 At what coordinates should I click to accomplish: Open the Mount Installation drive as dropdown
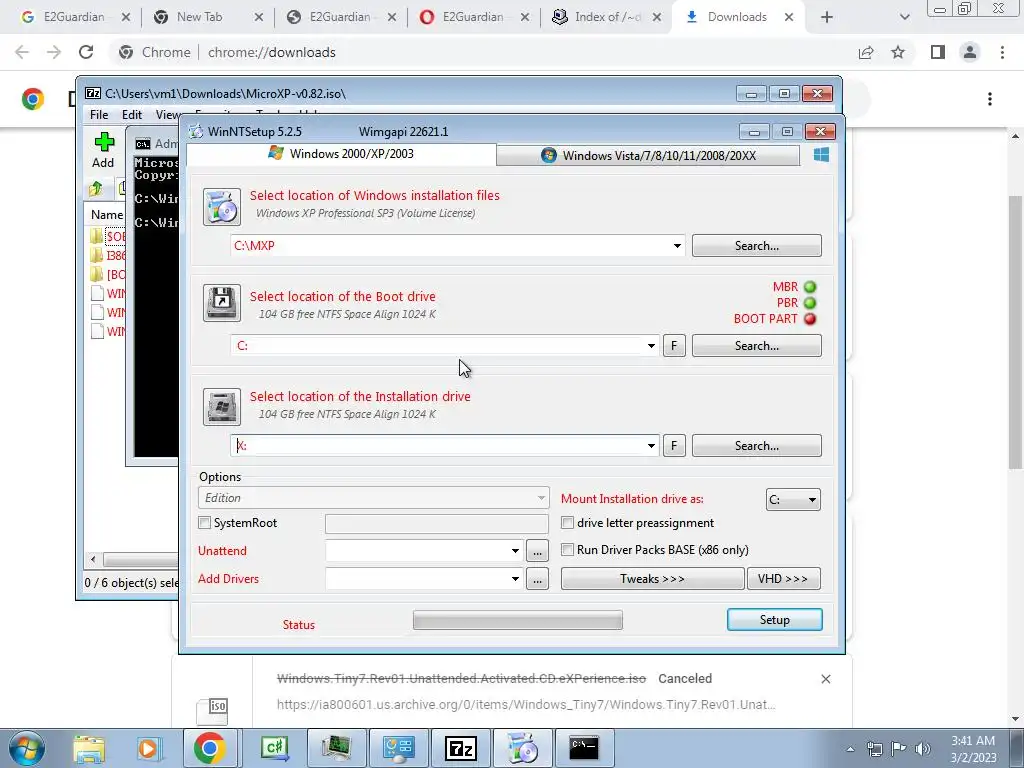tap(793, 500)
